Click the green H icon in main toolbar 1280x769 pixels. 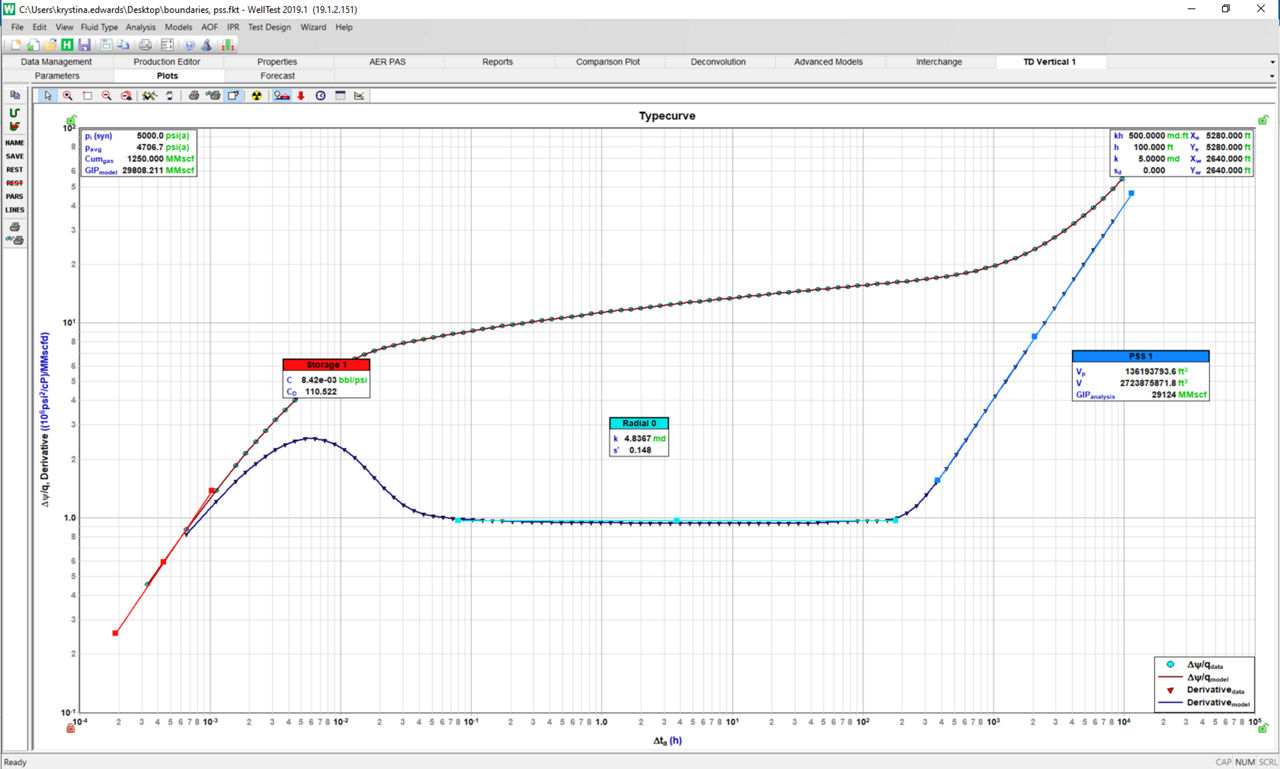tap(67, 45)
